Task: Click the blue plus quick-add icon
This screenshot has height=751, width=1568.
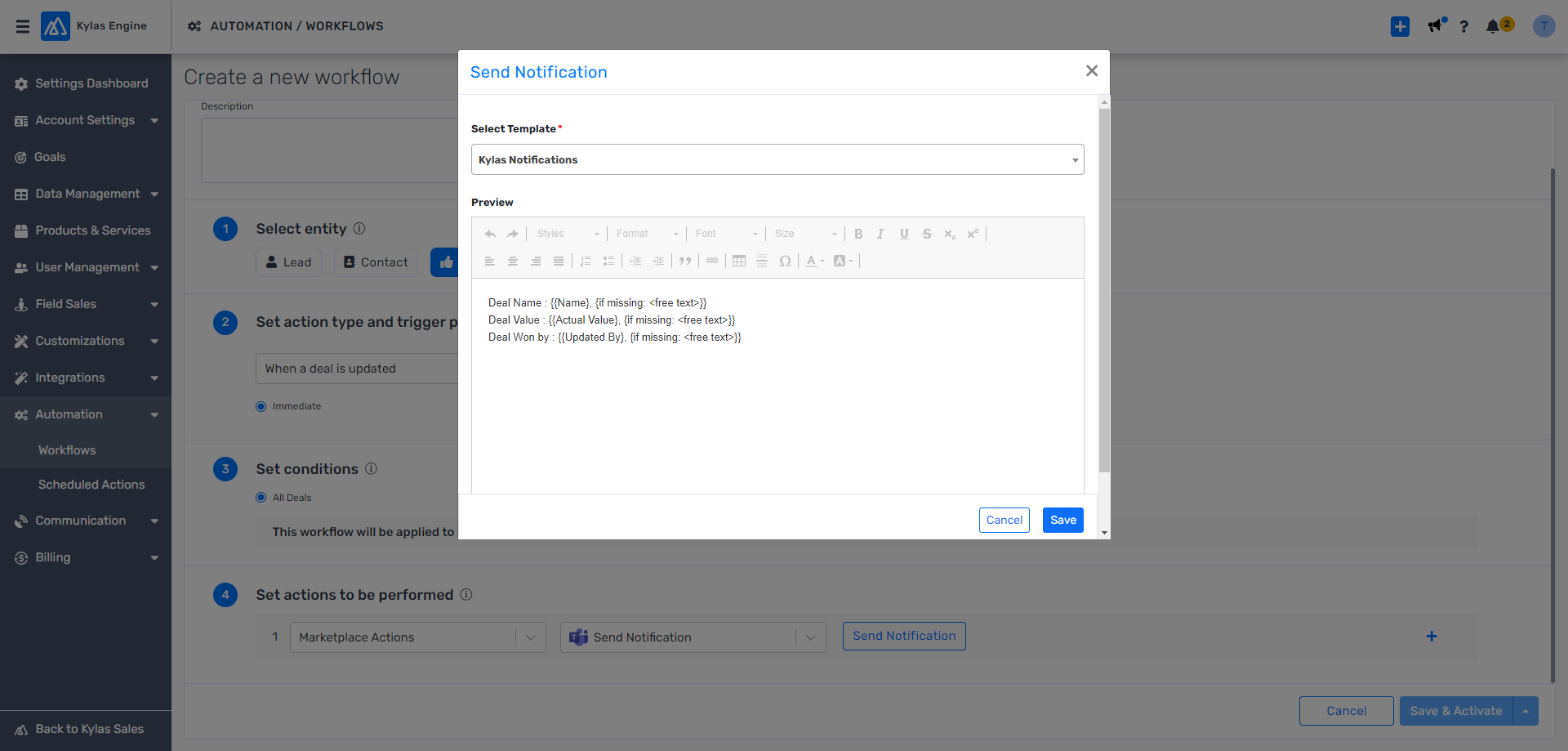Action: pyautogui.click(x=1400, y=26)
